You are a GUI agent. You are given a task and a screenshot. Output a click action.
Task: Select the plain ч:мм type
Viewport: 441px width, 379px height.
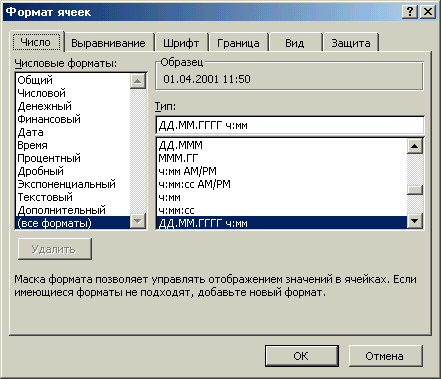tap(282, 197)
